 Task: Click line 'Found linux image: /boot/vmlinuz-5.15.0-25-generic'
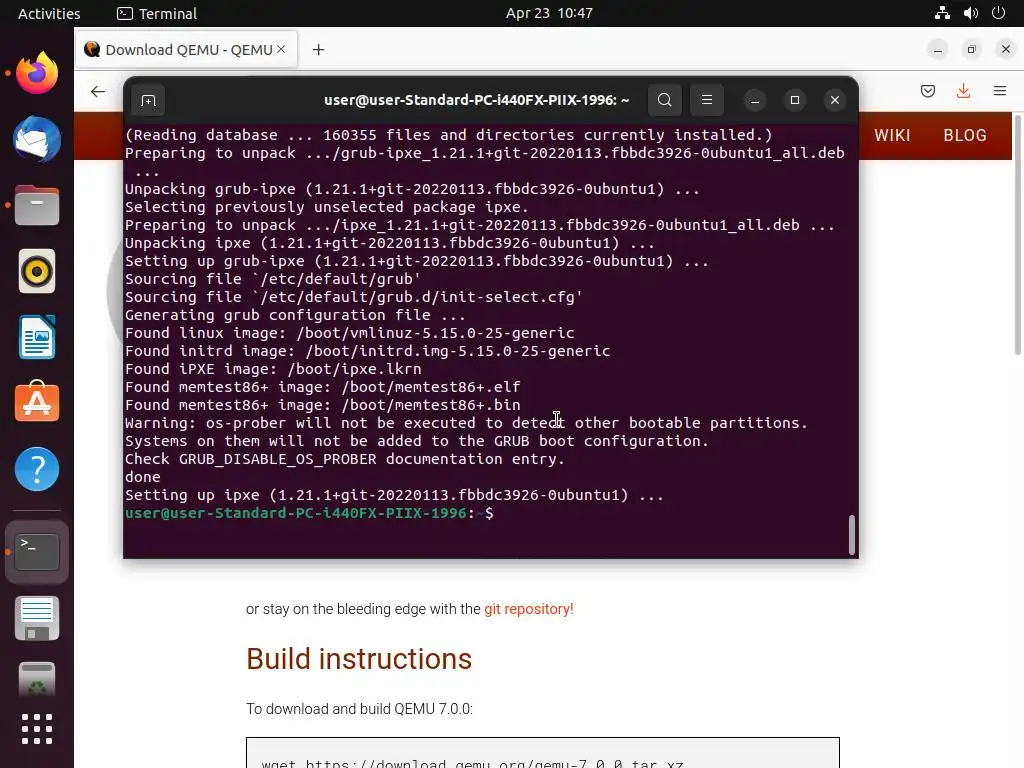(x=349, y=333)
